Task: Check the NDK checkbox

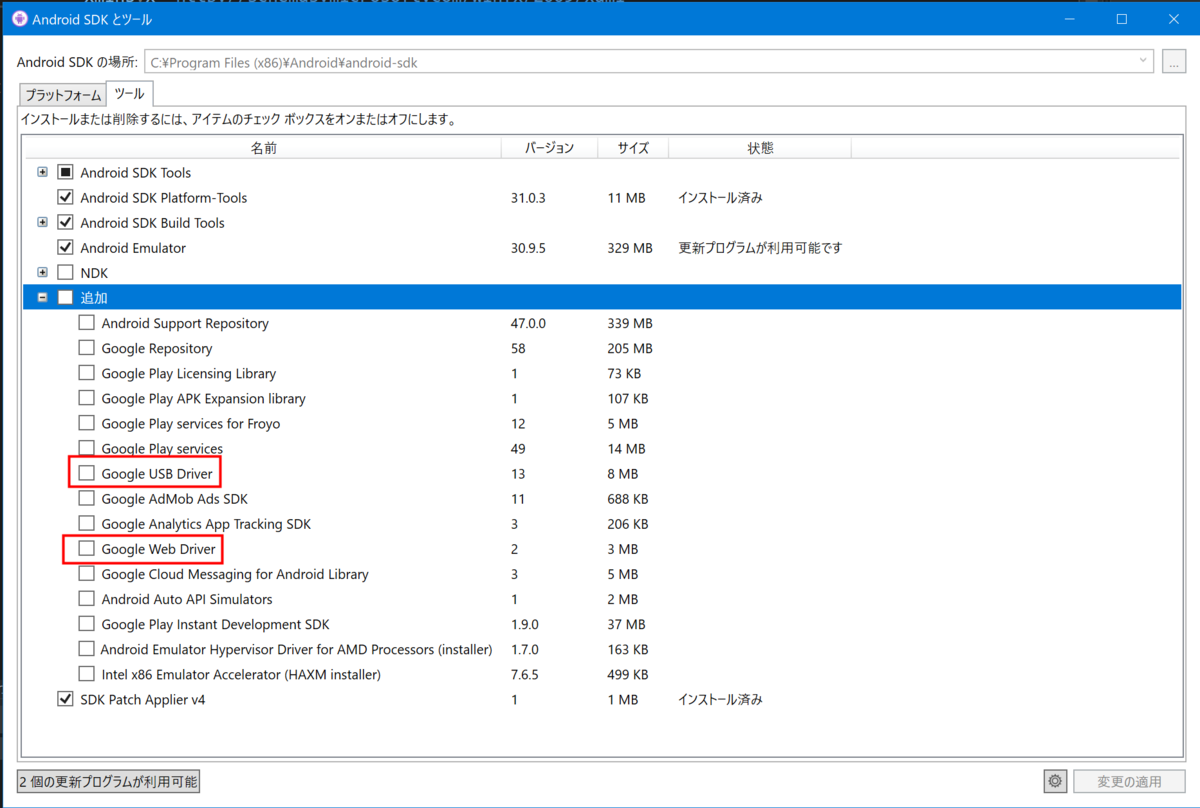Action: point(66,272)
